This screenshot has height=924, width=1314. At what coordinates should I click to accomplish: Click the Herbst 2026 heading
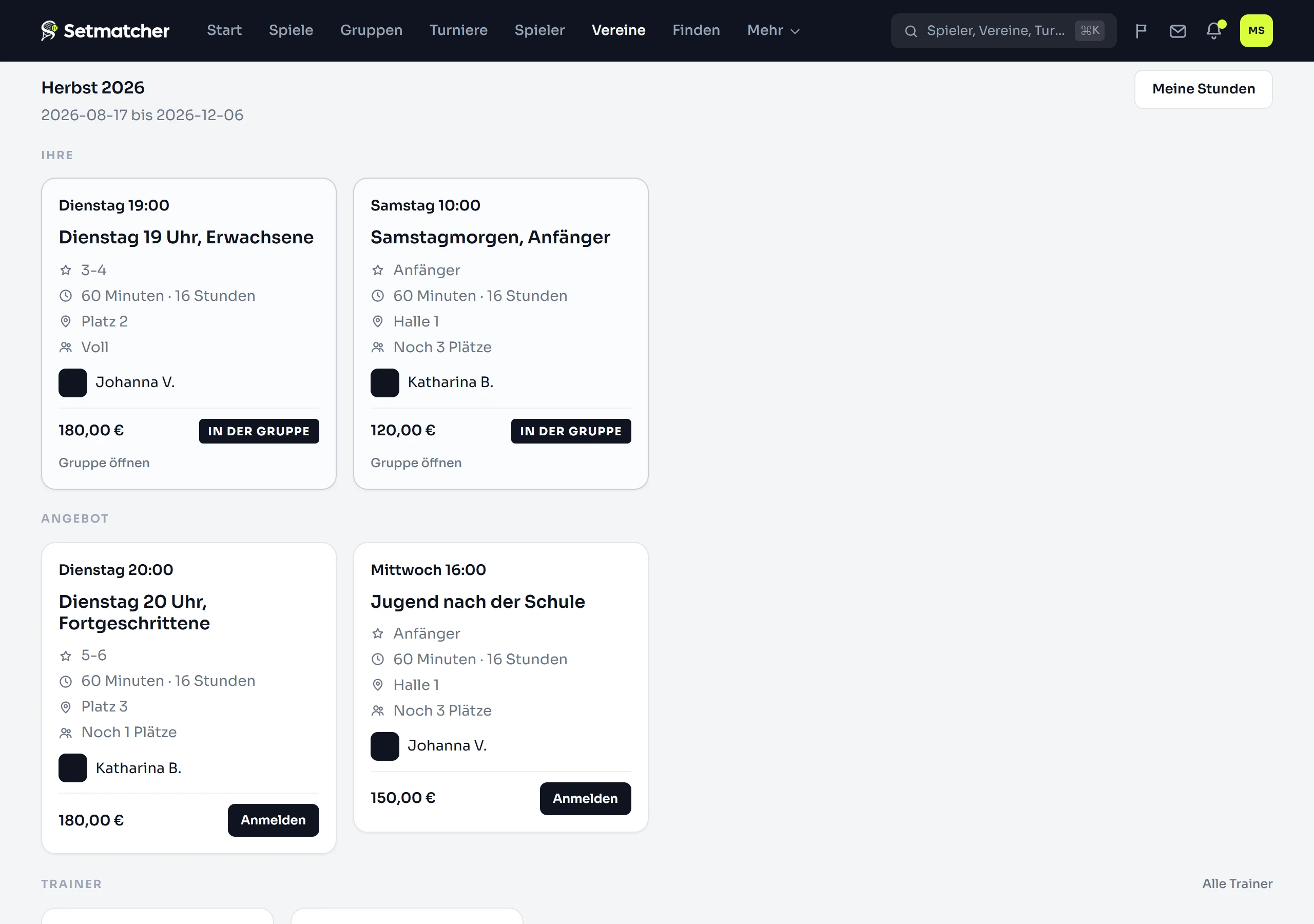pos(93,88)
